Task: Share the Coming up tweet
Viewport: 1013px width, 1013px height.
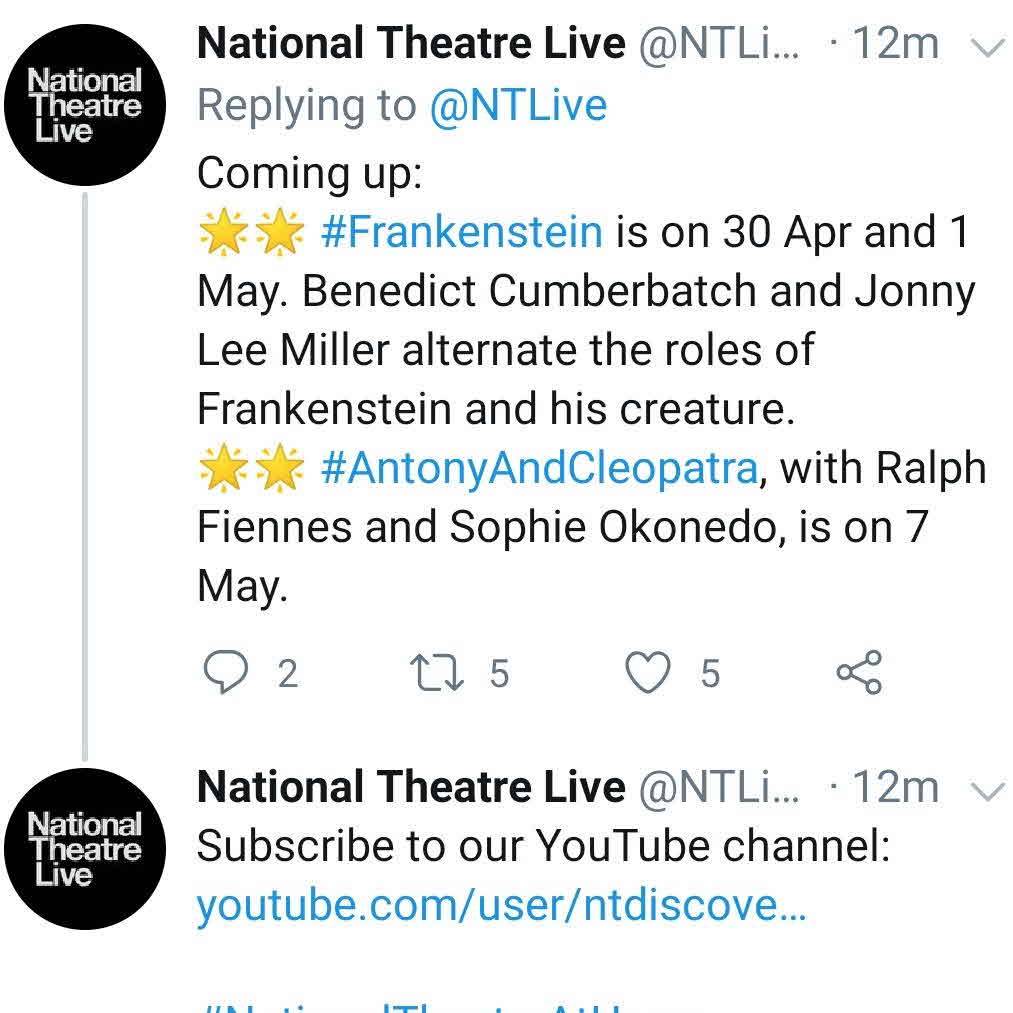Action: point(859,672)
